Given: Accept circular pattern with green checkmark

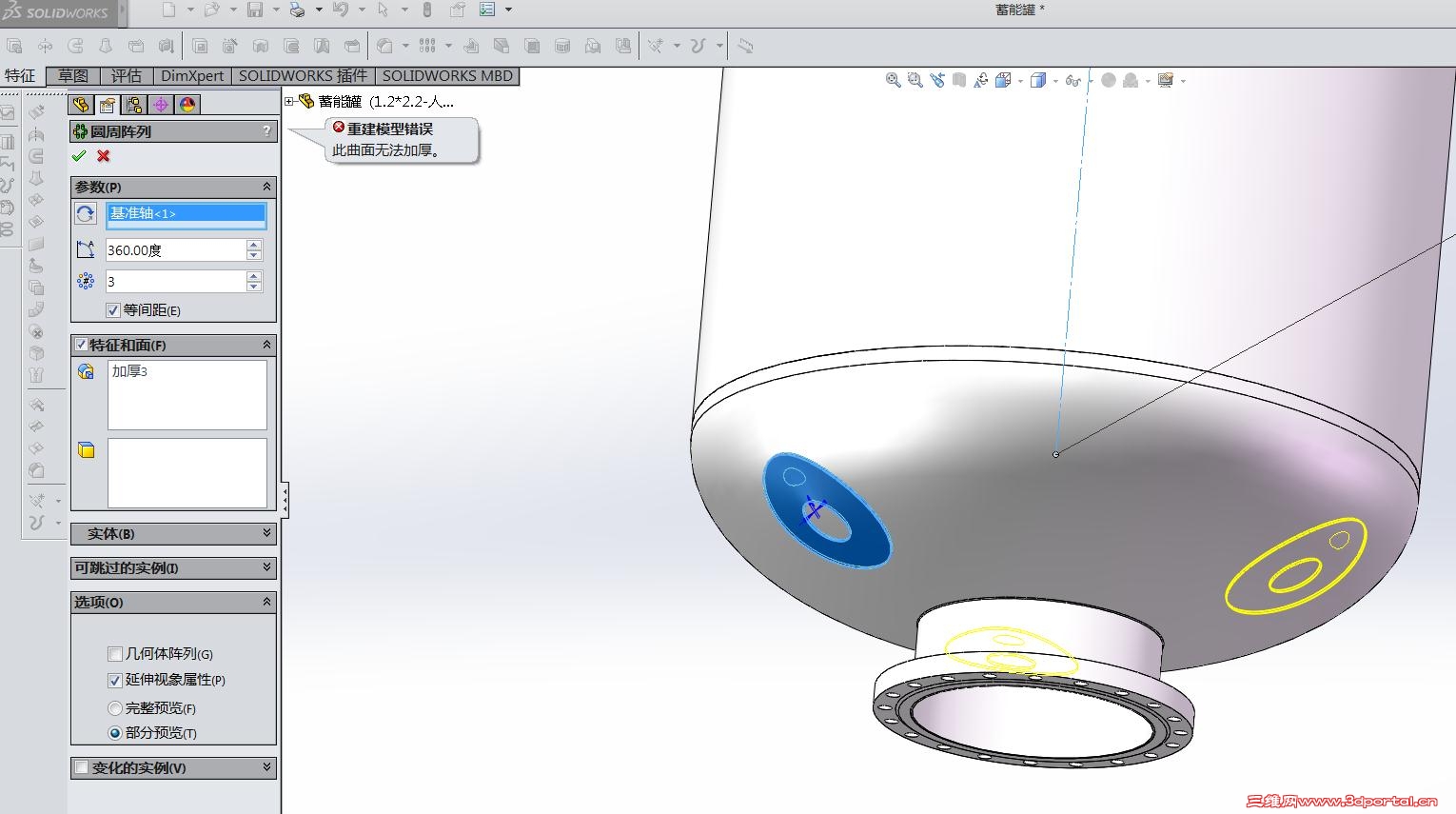Looking at the screenshot, I should [79, 156].
